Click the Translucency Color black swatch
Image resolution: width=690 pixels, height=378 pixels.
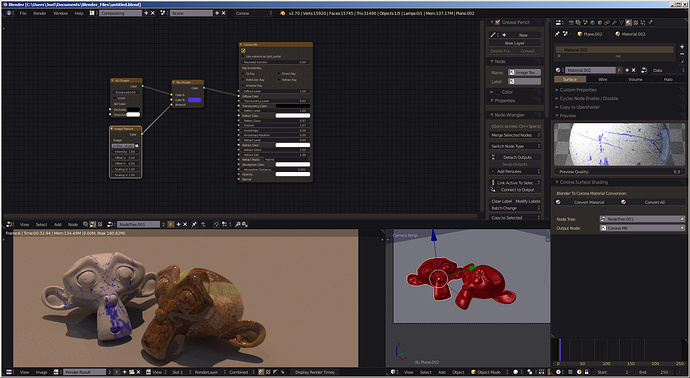(x=293, y=106)
